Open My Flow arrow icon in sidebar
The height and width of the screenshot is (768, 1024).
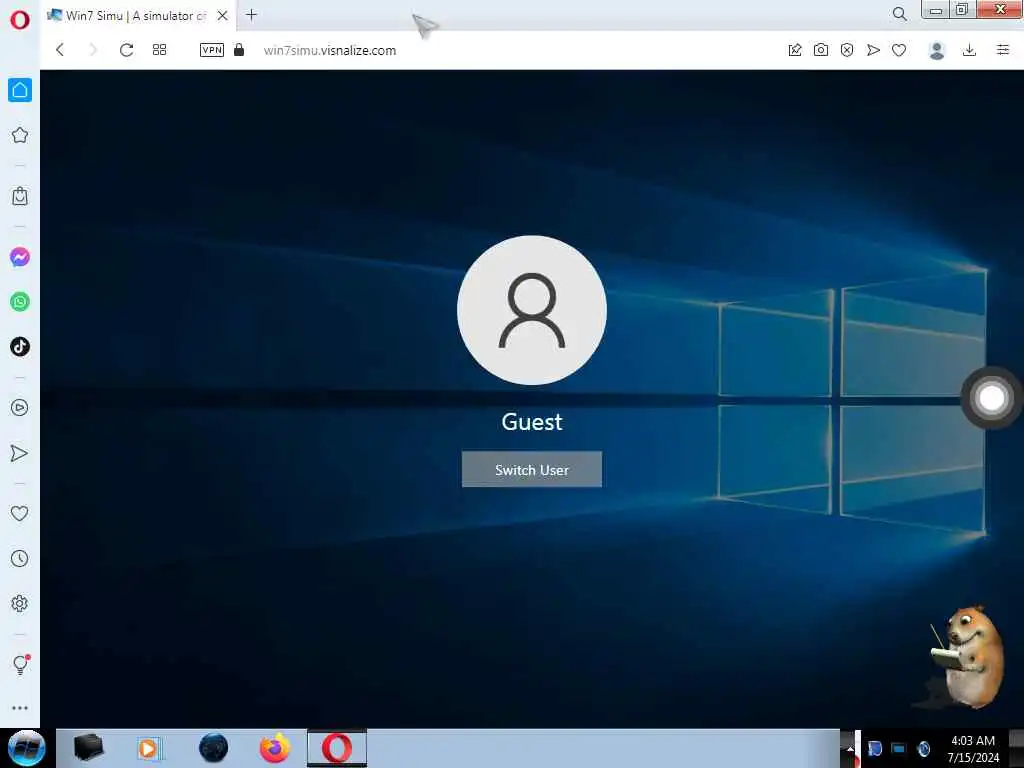coord(20,453)
